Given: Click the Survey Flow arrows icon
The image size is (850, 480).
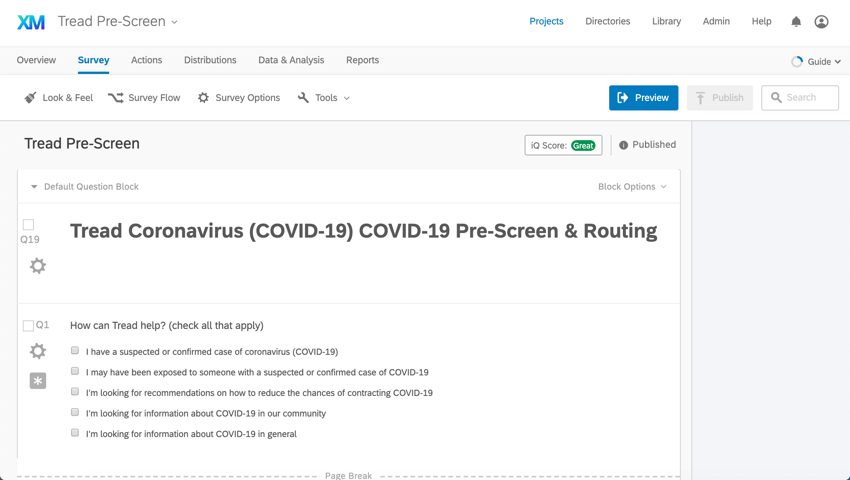Looking at the screenshot, I should [x=115, y=98].
